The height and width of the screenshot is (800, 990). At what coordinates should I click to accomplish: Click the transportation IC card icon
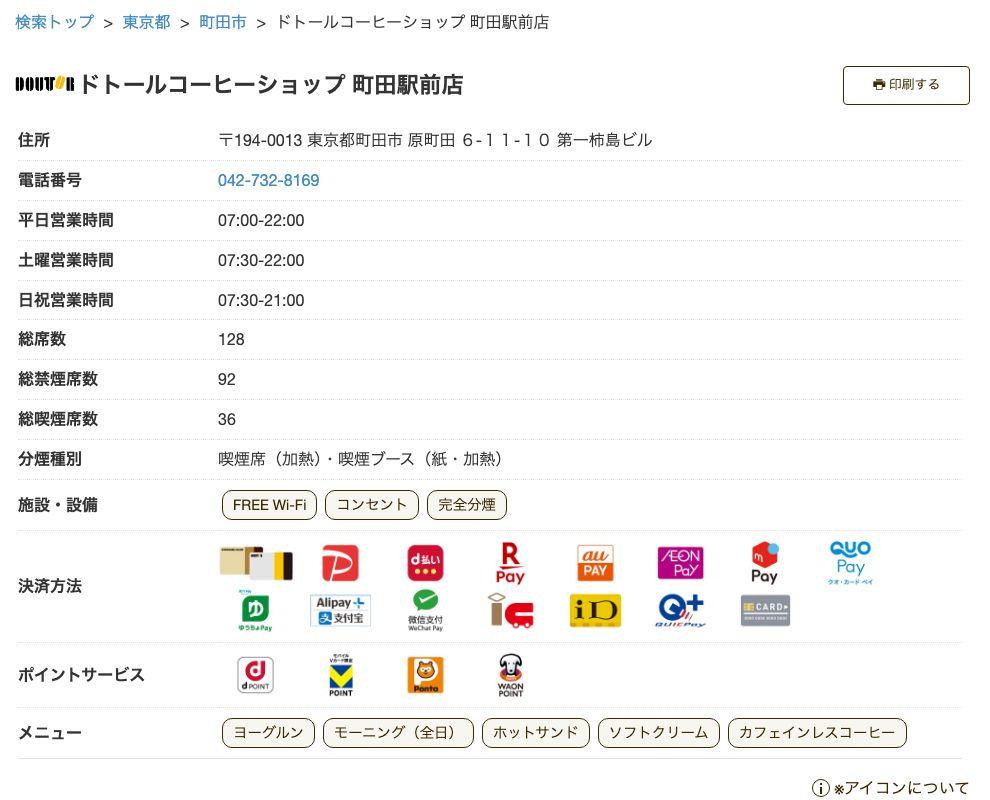click(x=511, y=611)
